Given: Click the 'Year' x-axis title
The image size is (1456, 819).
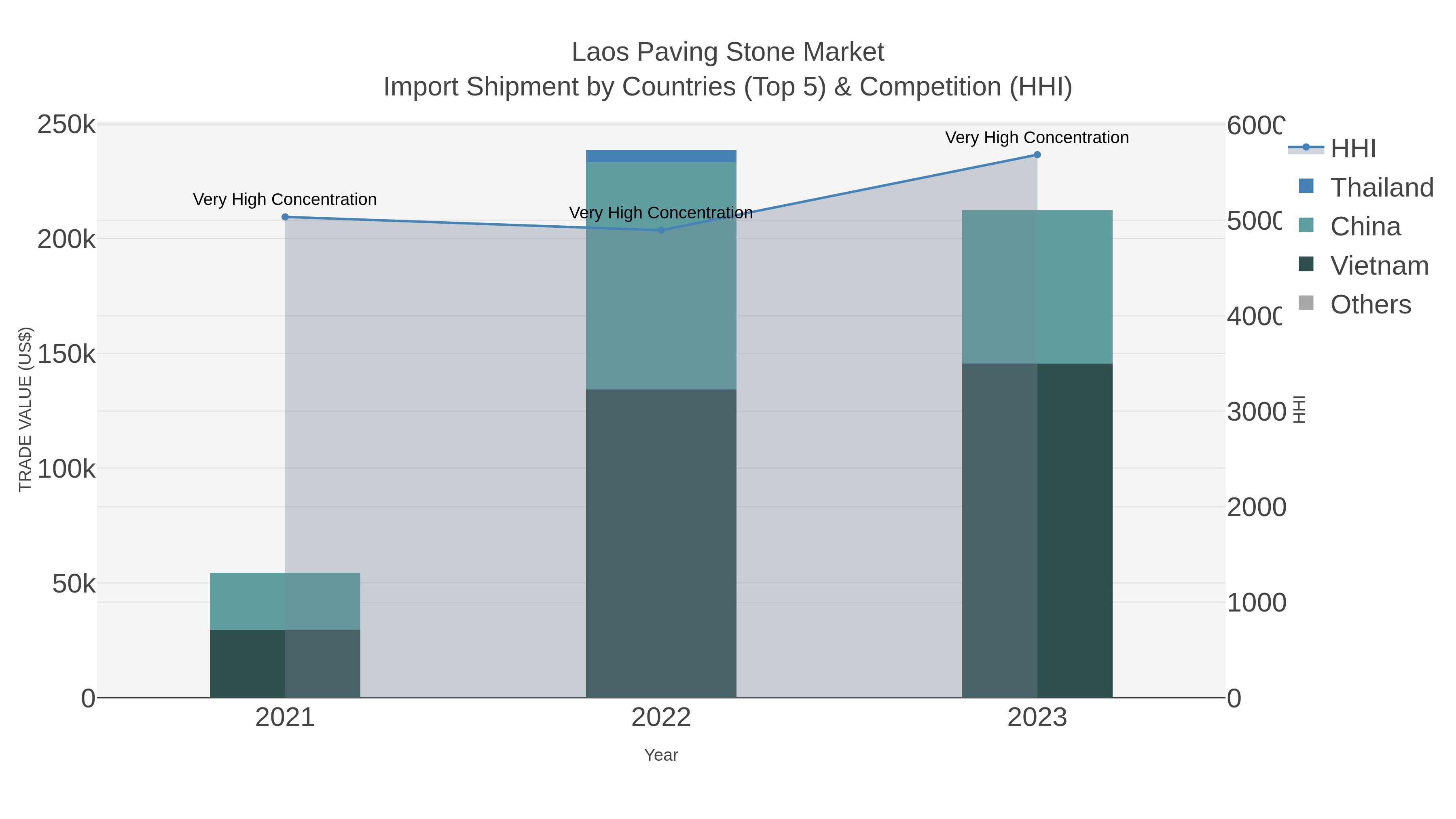Looking at the screenshot, I should point(661,755).
